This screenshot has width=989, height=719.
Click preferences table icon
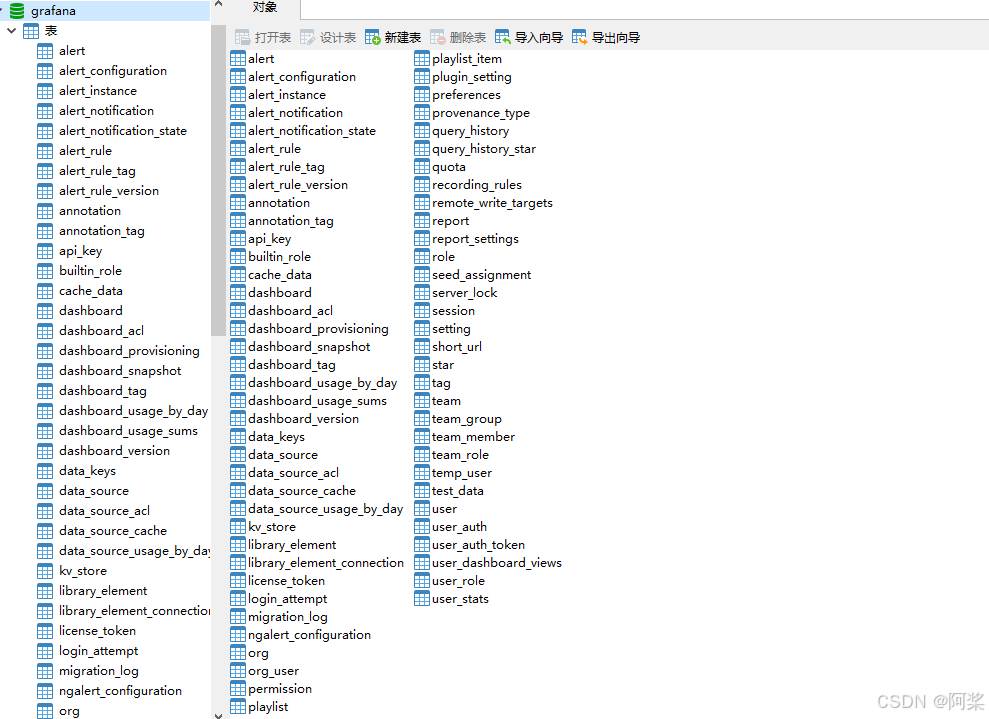click(422, 95)
